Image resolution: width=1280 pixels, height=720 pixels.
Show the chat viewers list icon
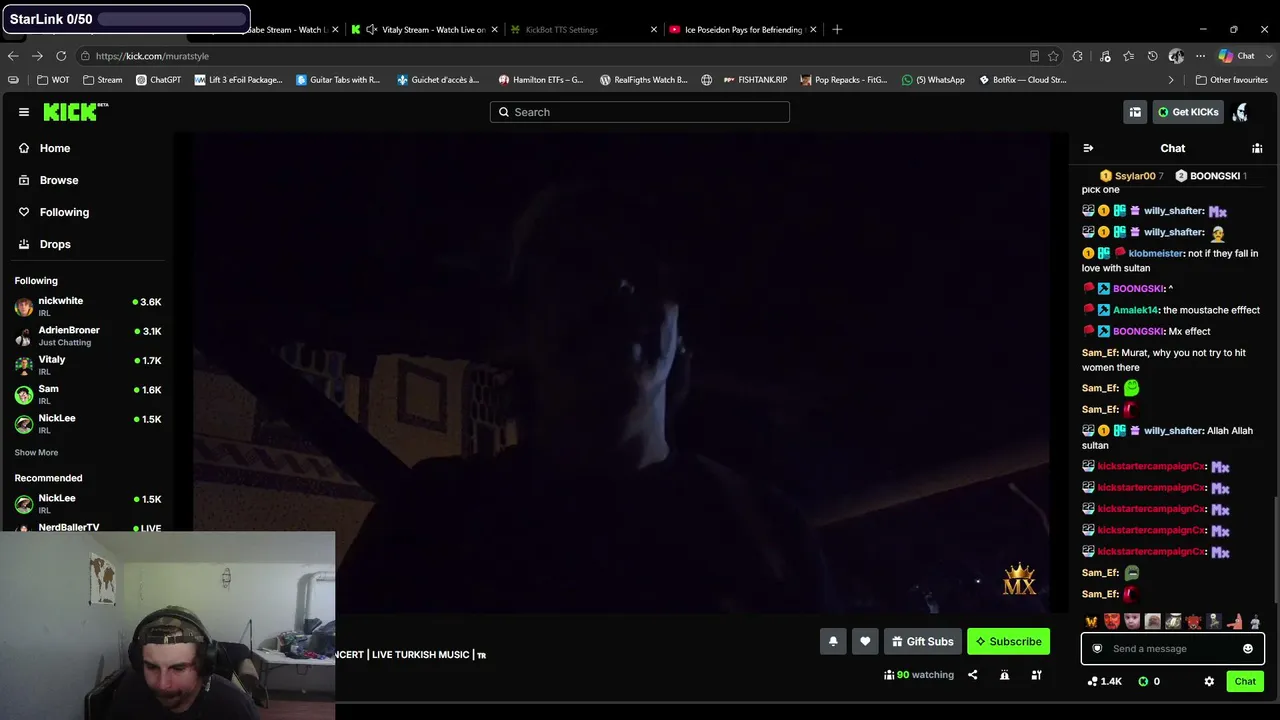[x=1257, y=148]
